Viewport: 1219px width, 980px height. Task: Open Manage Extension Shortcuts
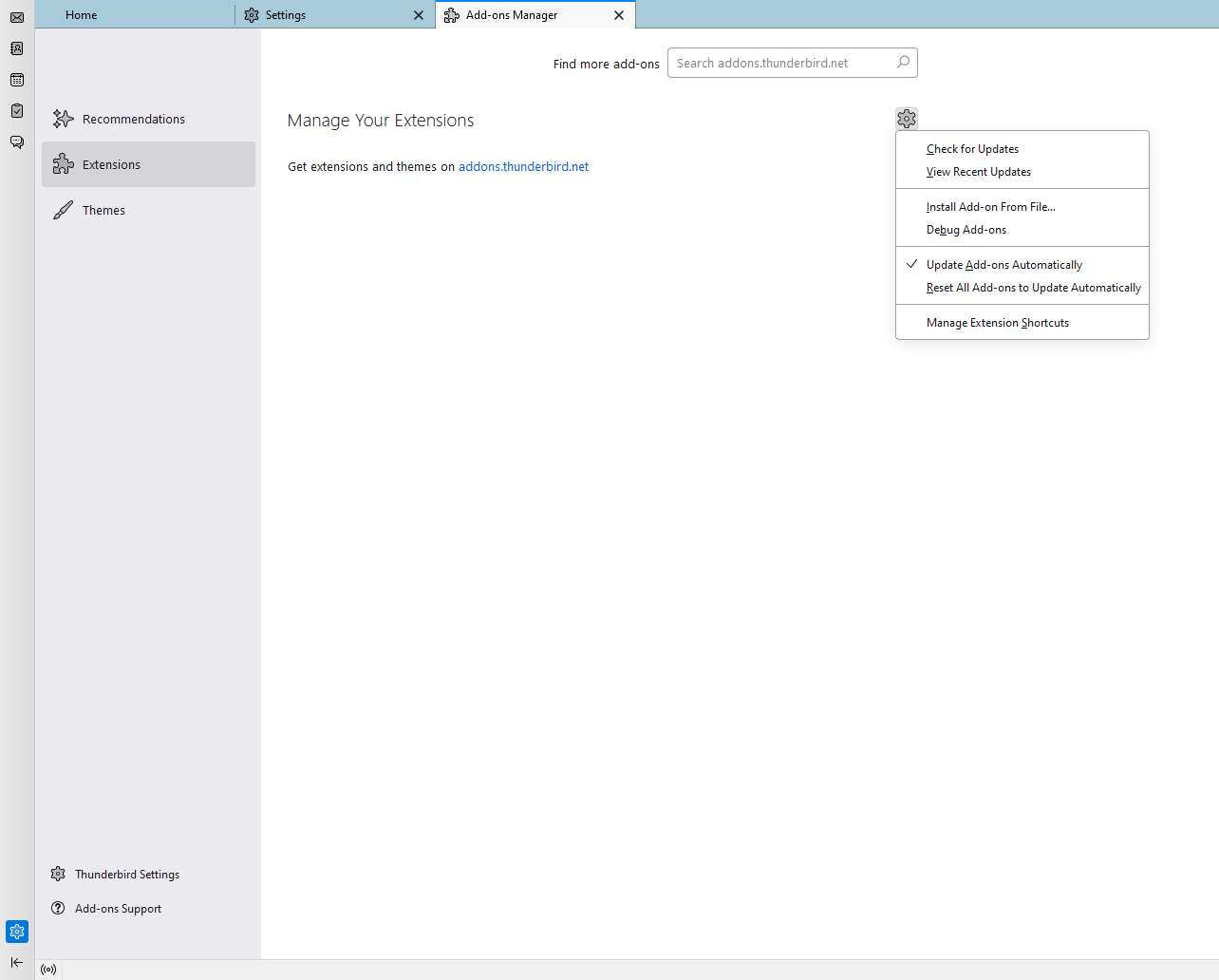(x=997, y=323)
